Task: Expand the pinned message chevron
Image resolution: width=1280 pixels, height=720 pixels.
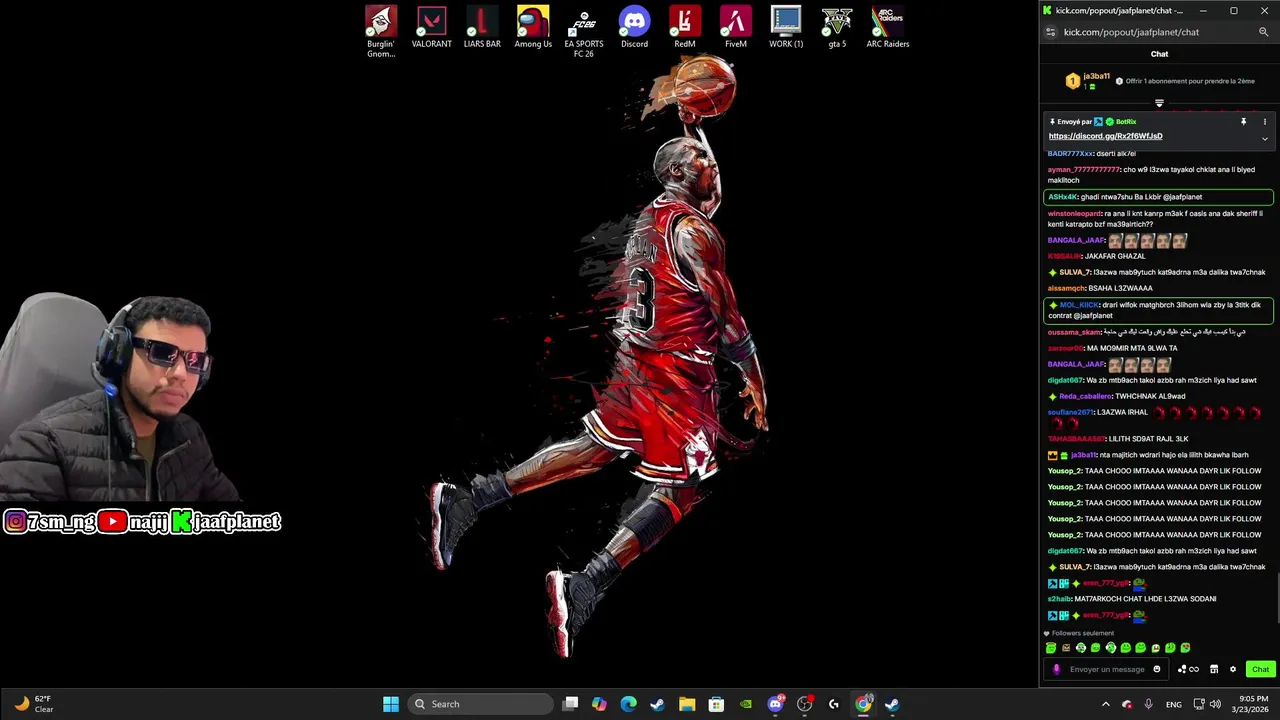Action: [1264, 138]
